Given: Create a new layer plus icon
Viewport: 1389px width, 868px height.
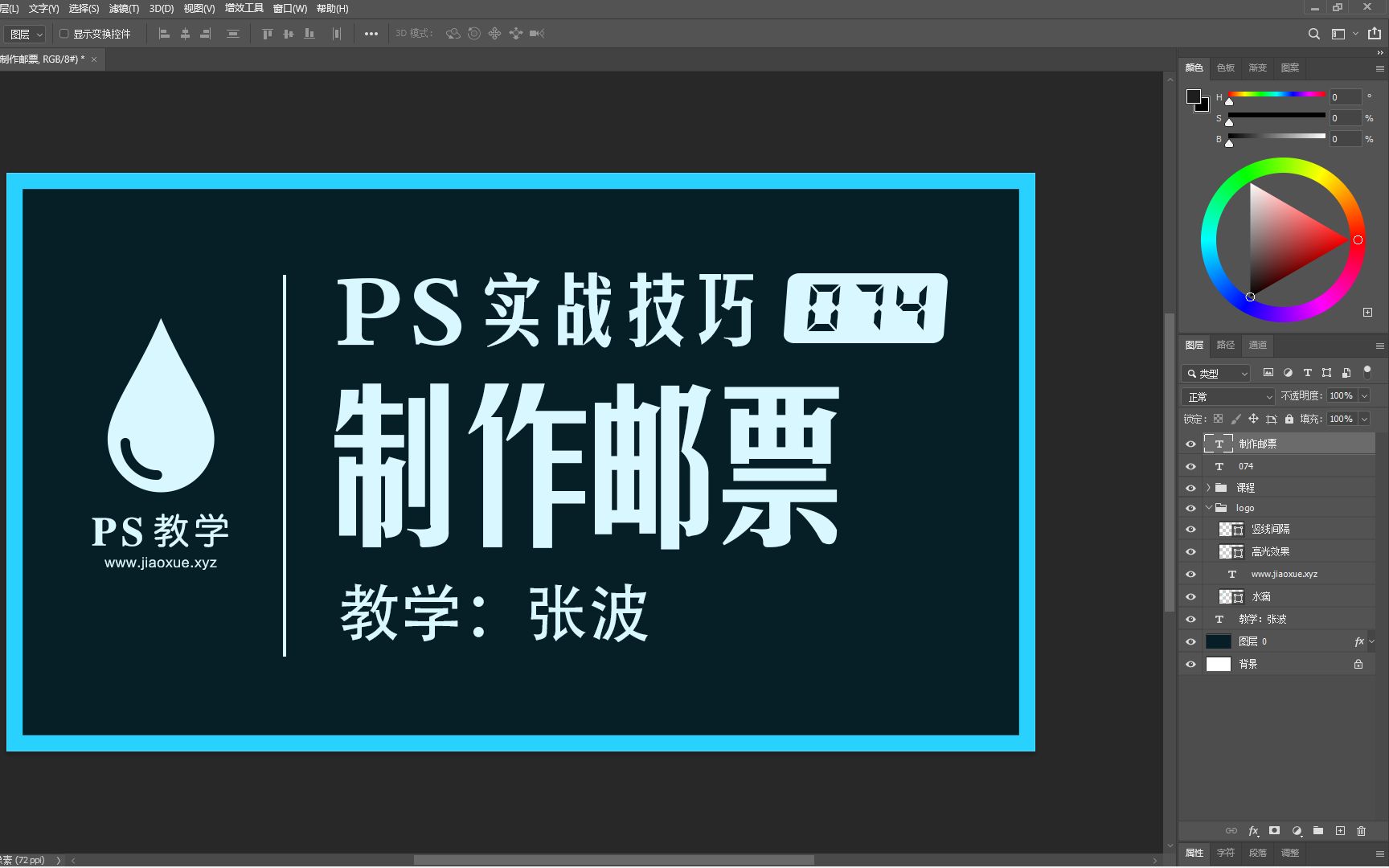Looking at the screenshot, I should tap(1340, 831).
